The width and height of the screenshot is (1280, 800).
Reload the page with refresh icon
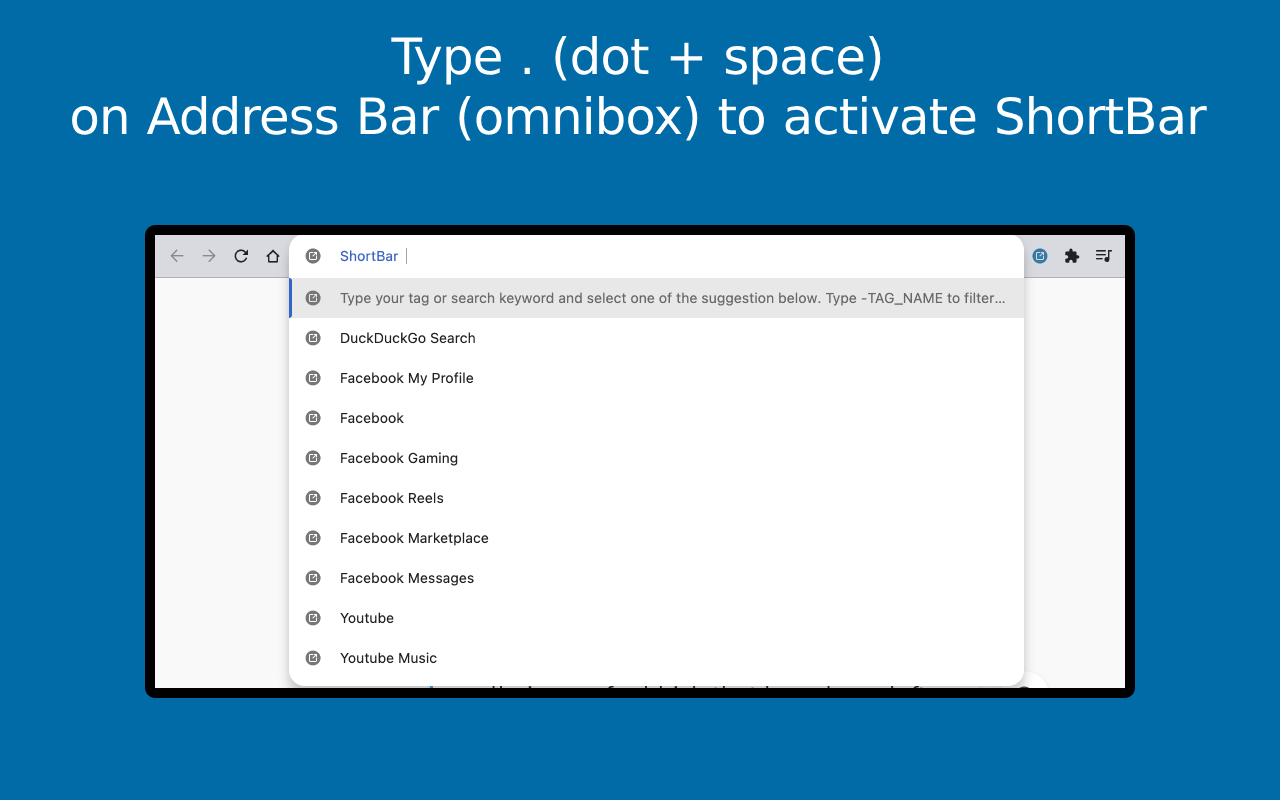(x=241, y=256)
